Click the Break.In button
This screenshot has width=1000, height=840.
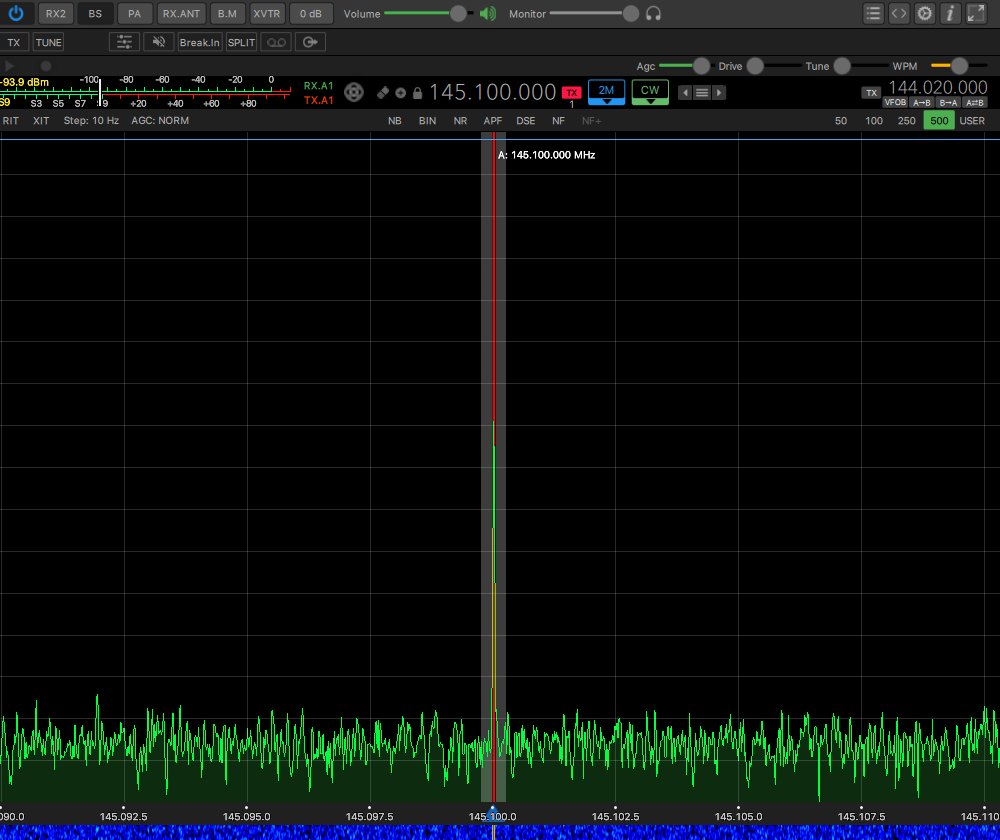pos(200,42)
